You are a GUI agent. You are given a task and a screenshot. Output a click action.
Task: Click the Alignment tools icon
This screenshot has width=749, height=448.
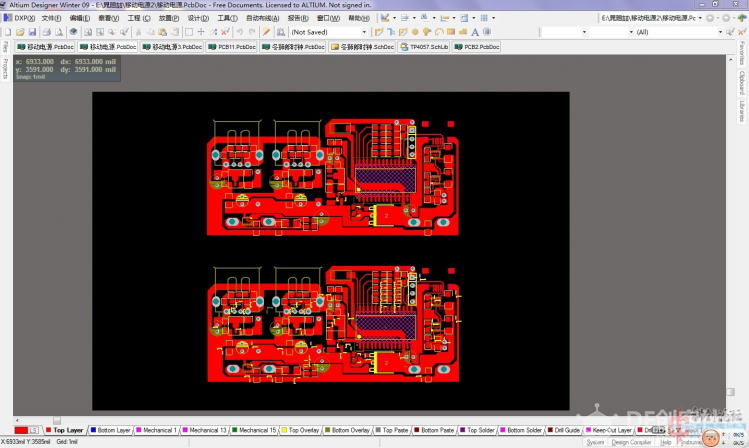(x=405, y=18)
